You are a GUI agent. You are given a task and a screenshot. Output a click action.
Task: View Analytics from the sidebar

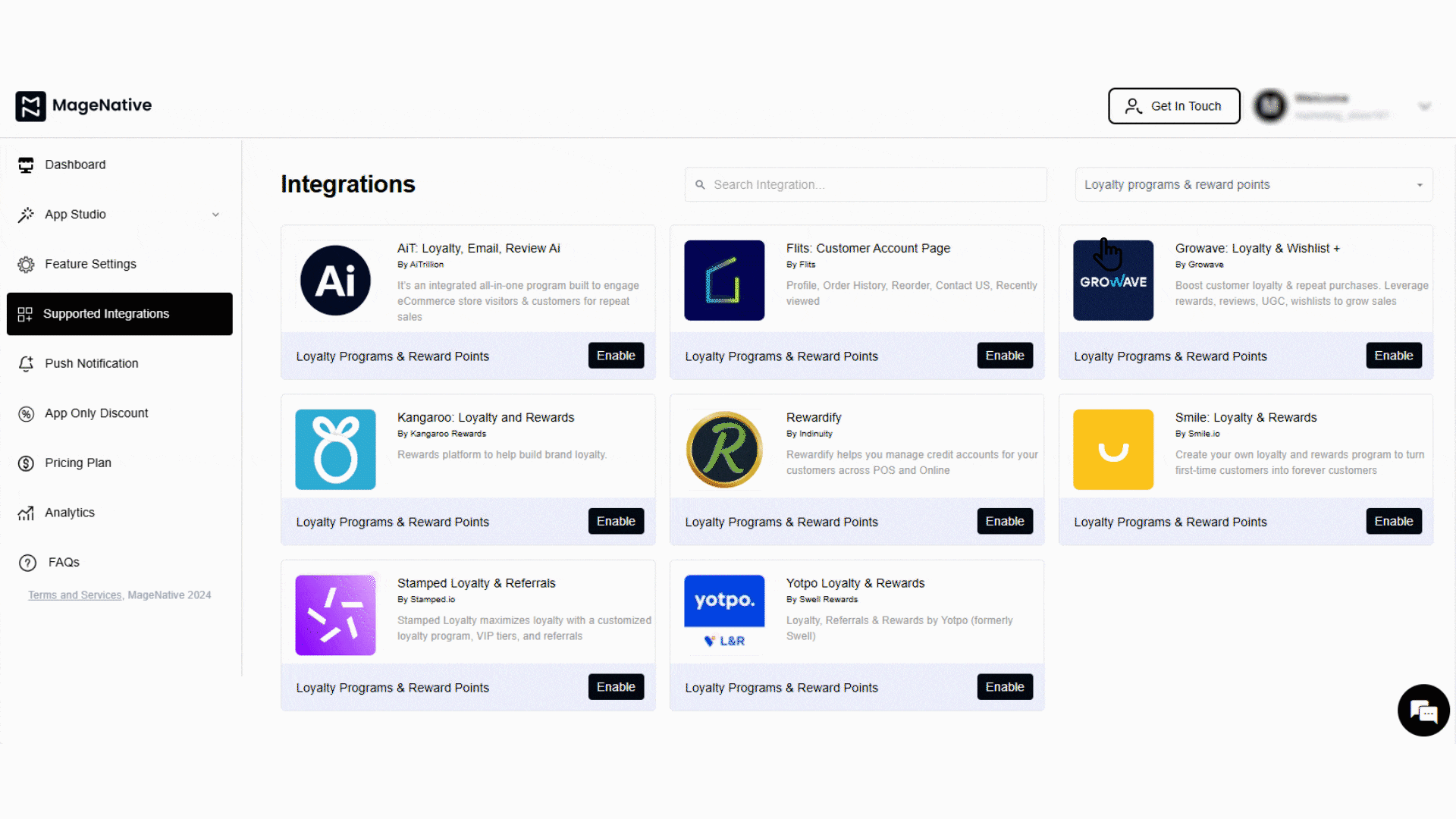coord(69,513)
